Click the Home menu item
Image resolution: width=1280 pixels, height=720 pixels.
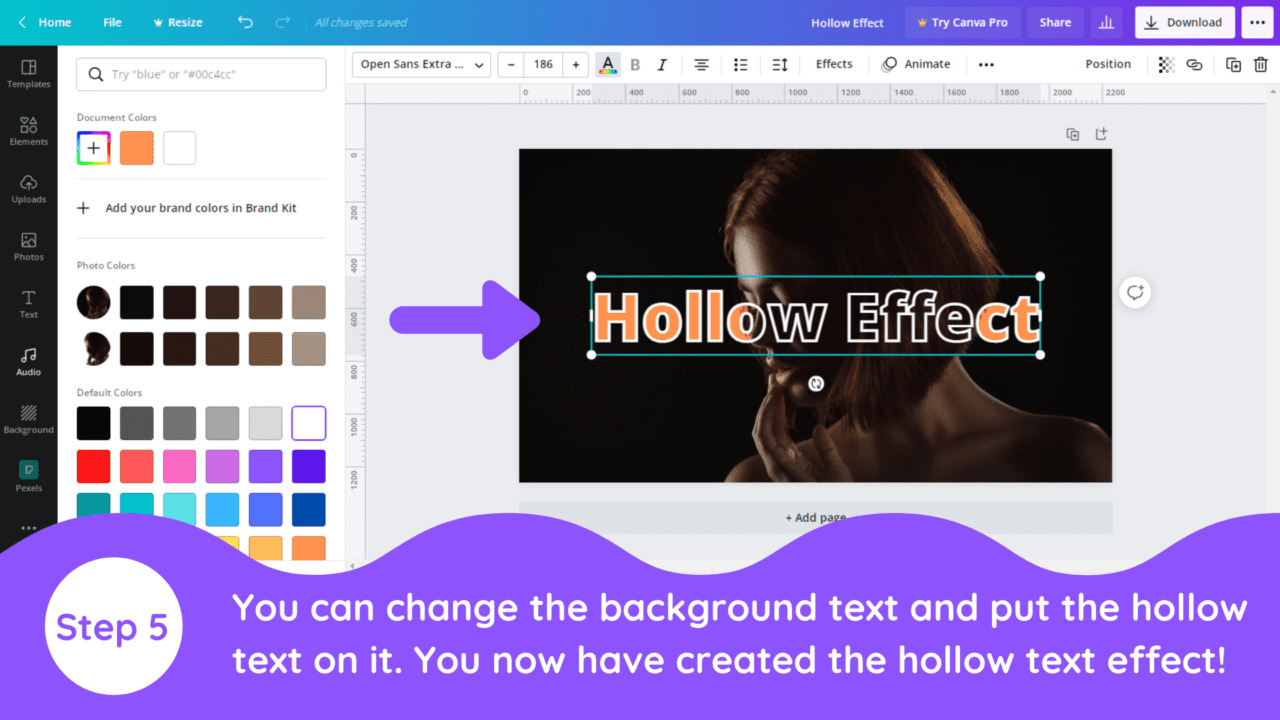point(47,22)
